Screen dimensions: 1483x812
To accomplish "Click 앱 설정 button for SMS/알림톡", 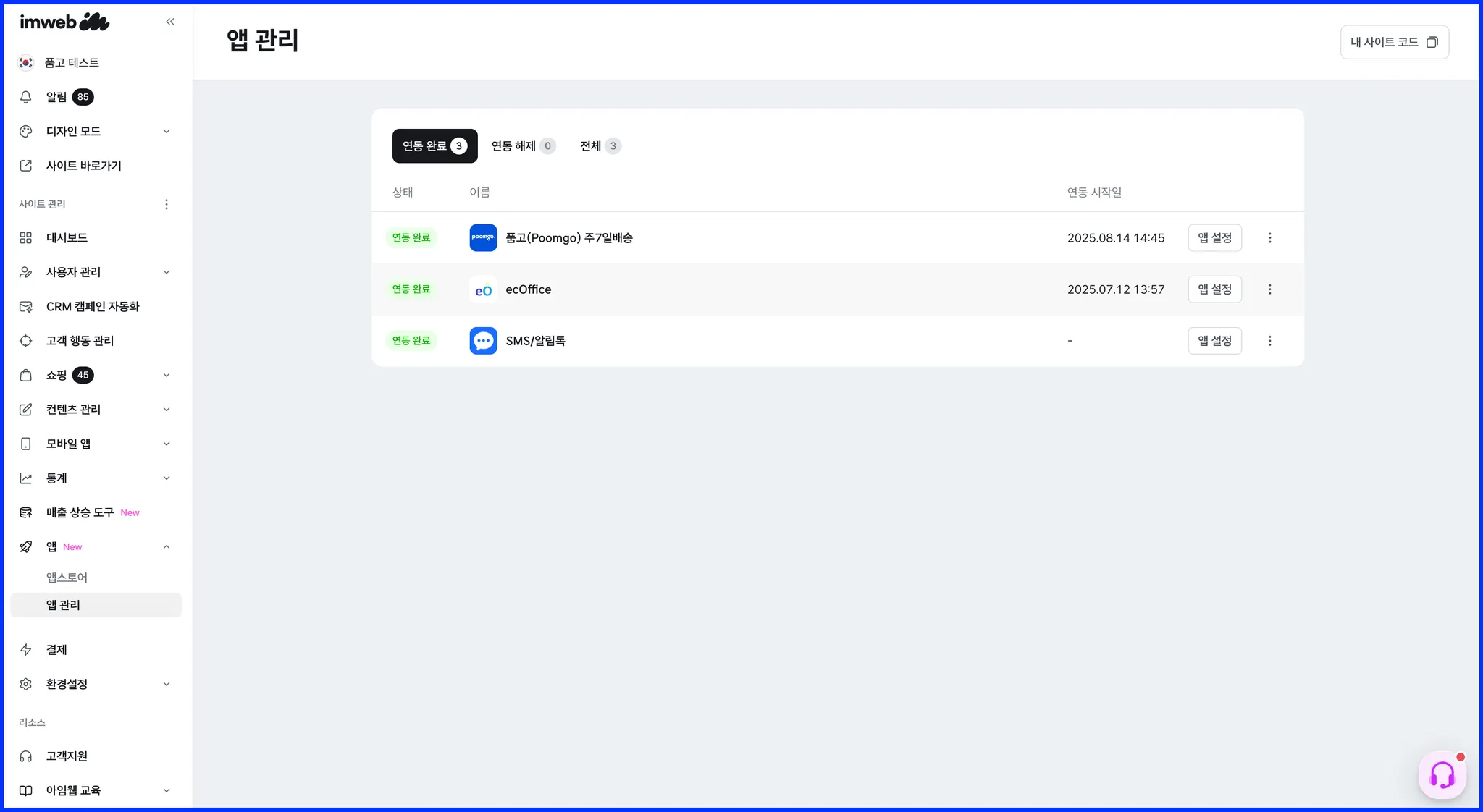I will coord(1214,341).
